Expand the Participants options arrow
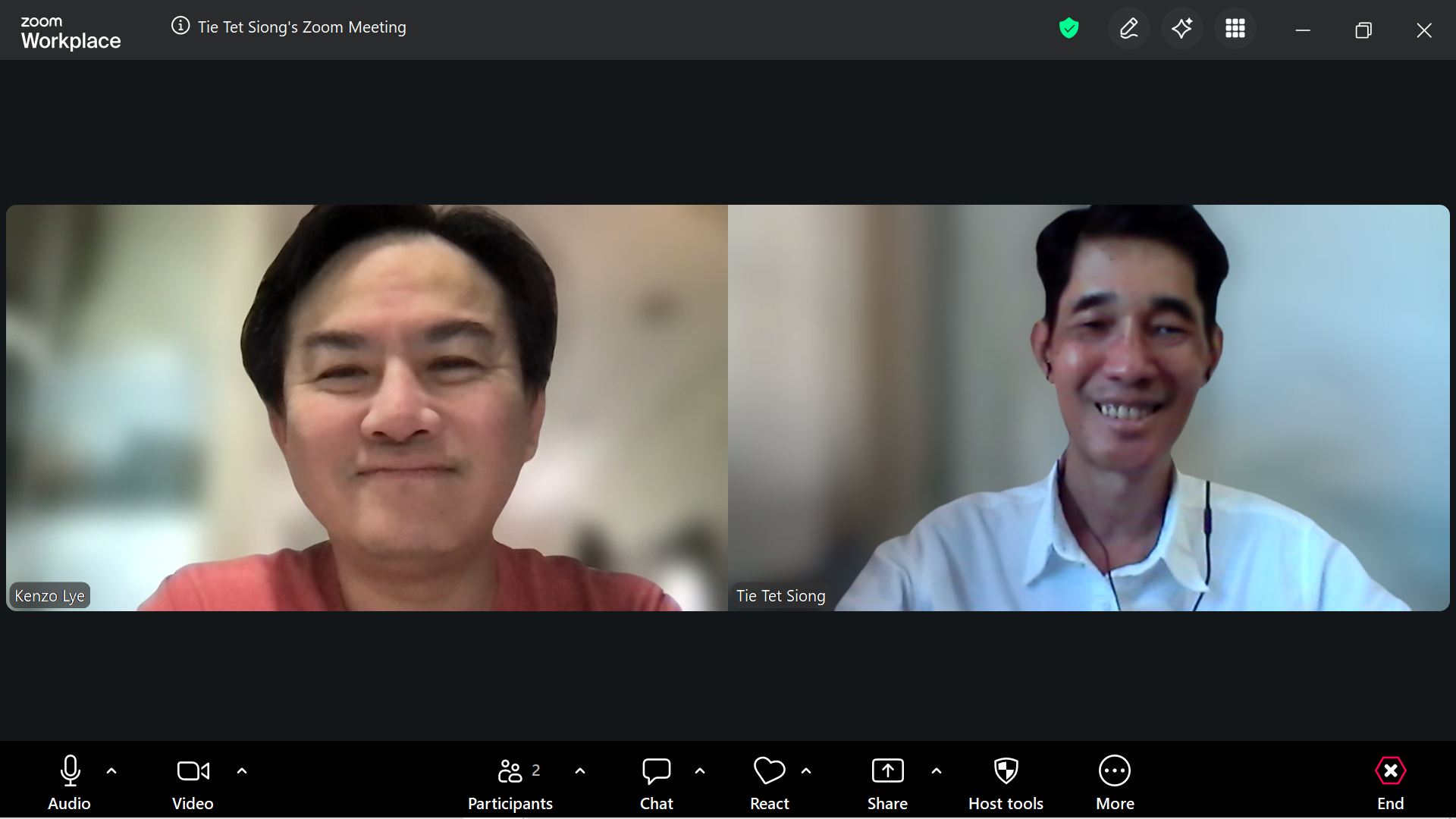Image resolution: width=1456 pixels, height=819 pixels. [x=580, y=771]
